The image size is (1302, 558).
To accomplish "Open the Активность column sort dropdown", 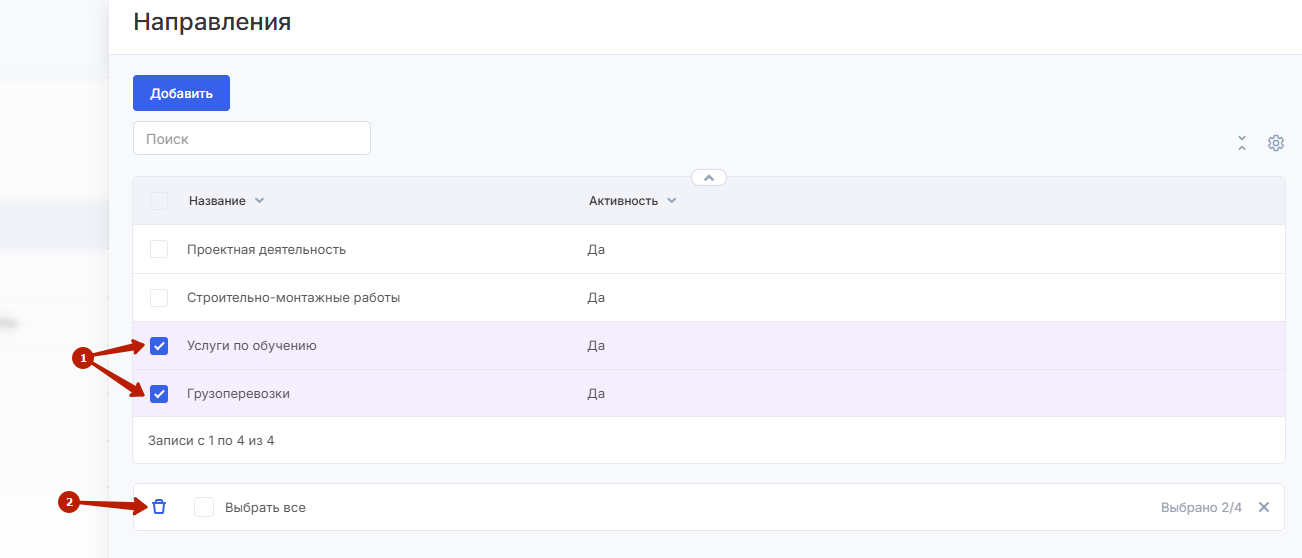I will coord(672,201).
